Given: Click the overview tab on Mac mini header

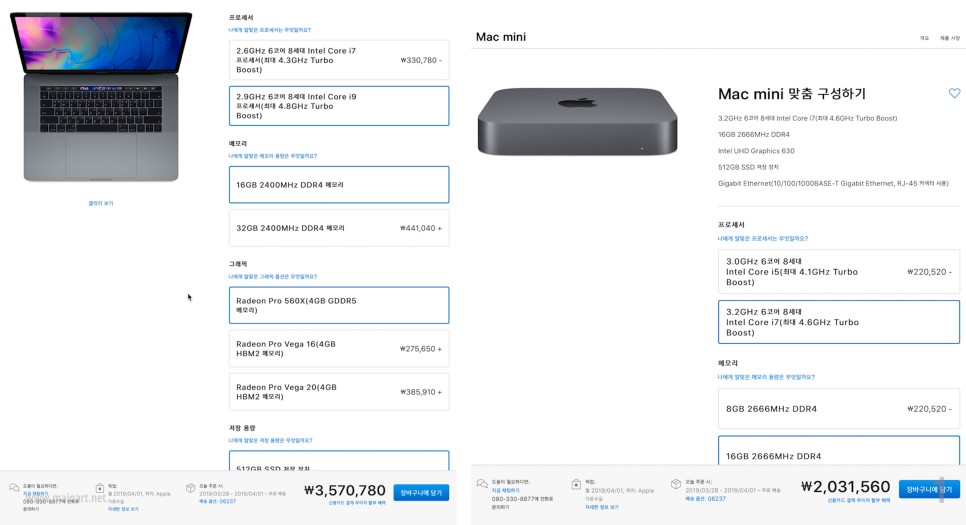Looking at the screenshot, I should coord(924,38).
